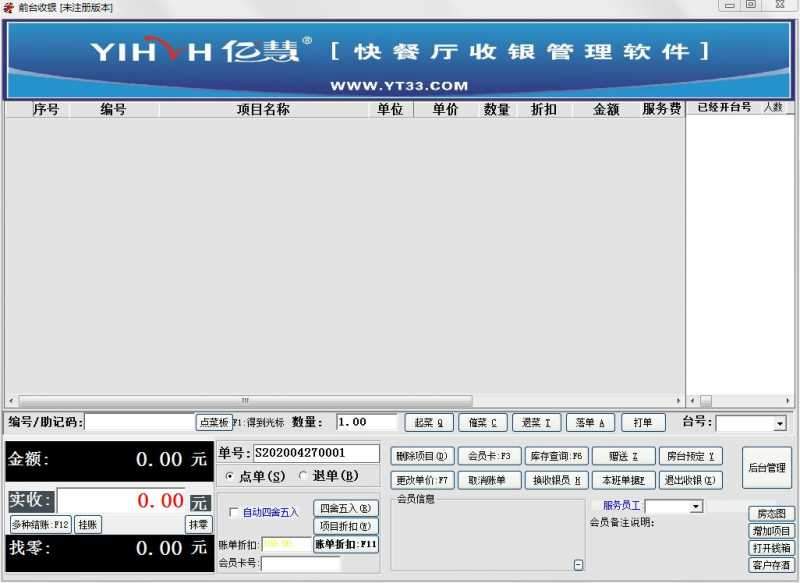Click the 赠送 gift item button
The width and height of the screenshot is (800, 583).
click(624, 454)
